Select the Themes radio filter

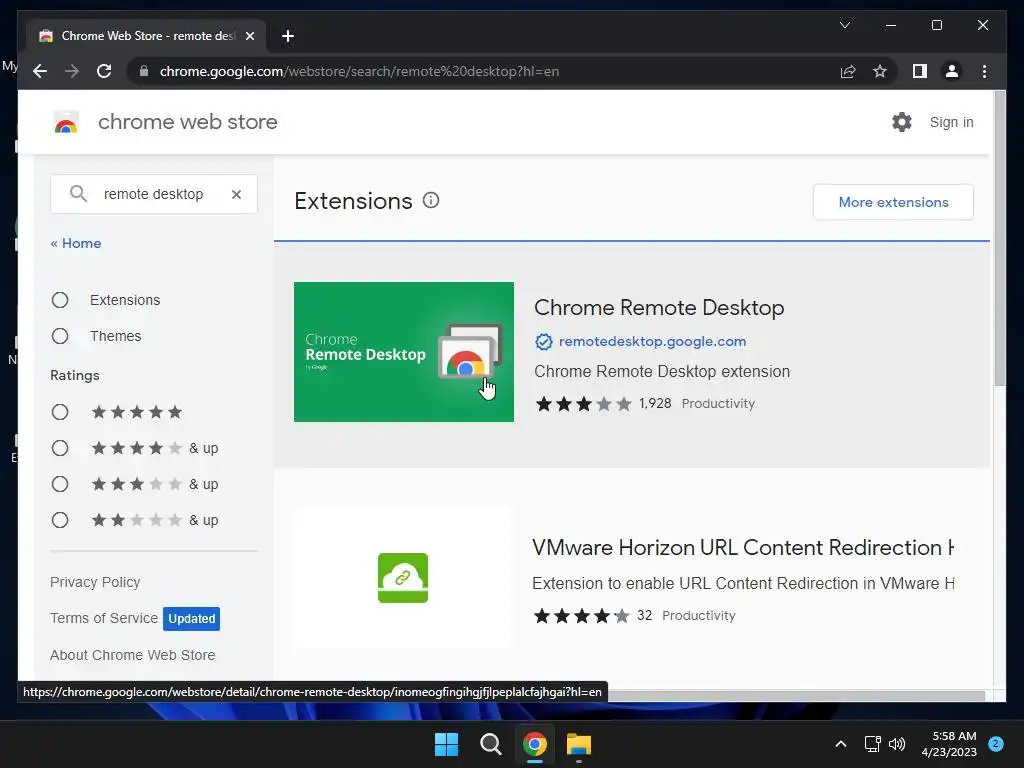click(60, 336)
